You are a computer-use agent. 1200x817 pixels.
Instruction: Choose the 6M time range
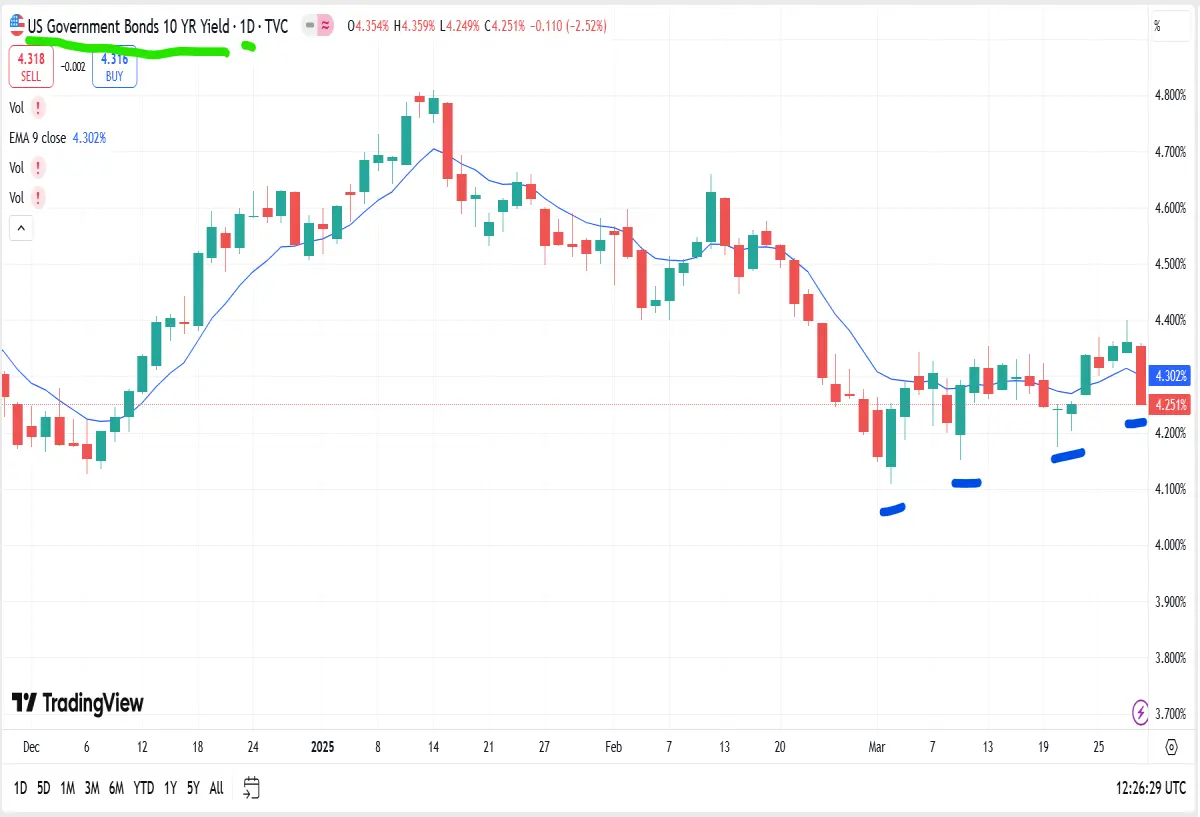pyautogui.click(x=116, y=788)
